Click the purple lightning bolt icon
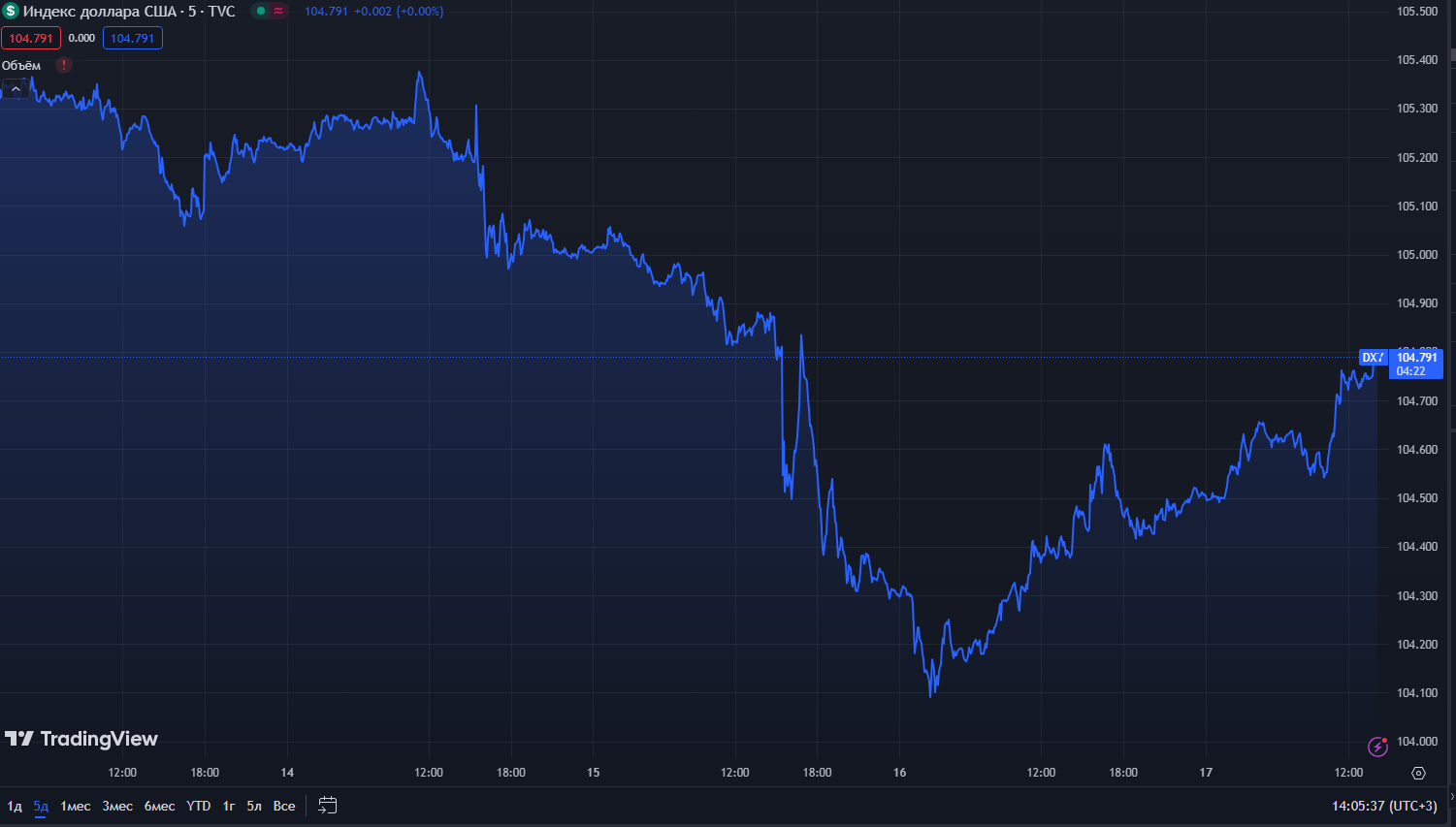 (1377, 746)
